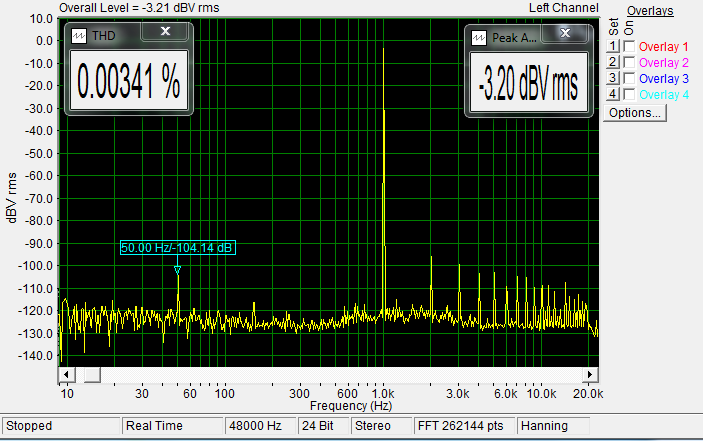Enable the Overlay 4 checkbox

[629, 95]
